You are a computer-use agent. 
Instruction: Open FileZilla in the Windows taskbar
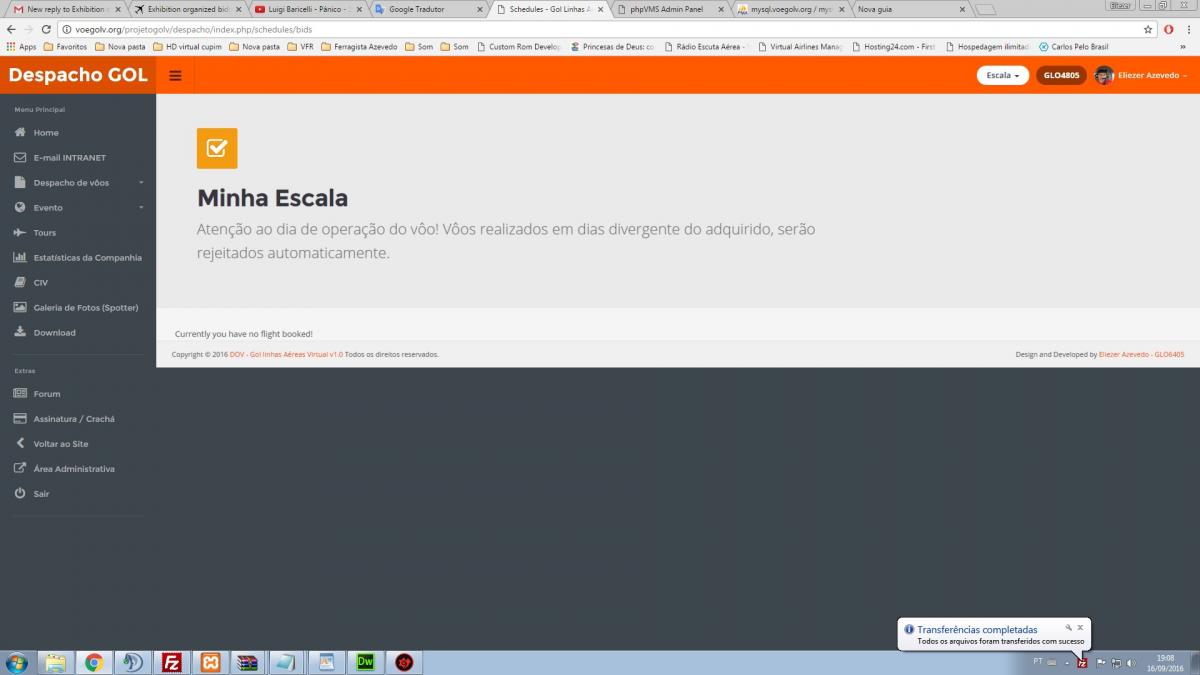click(x=172, y=662)
